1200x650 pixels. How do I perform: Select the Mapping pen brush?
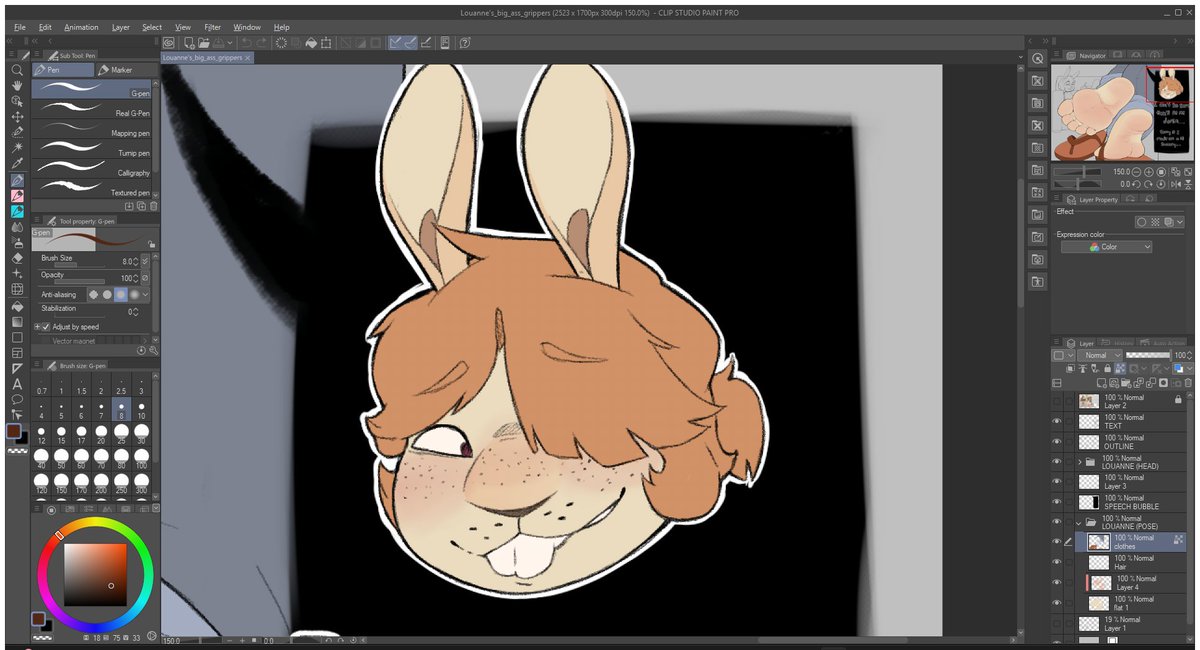(91, 129)
